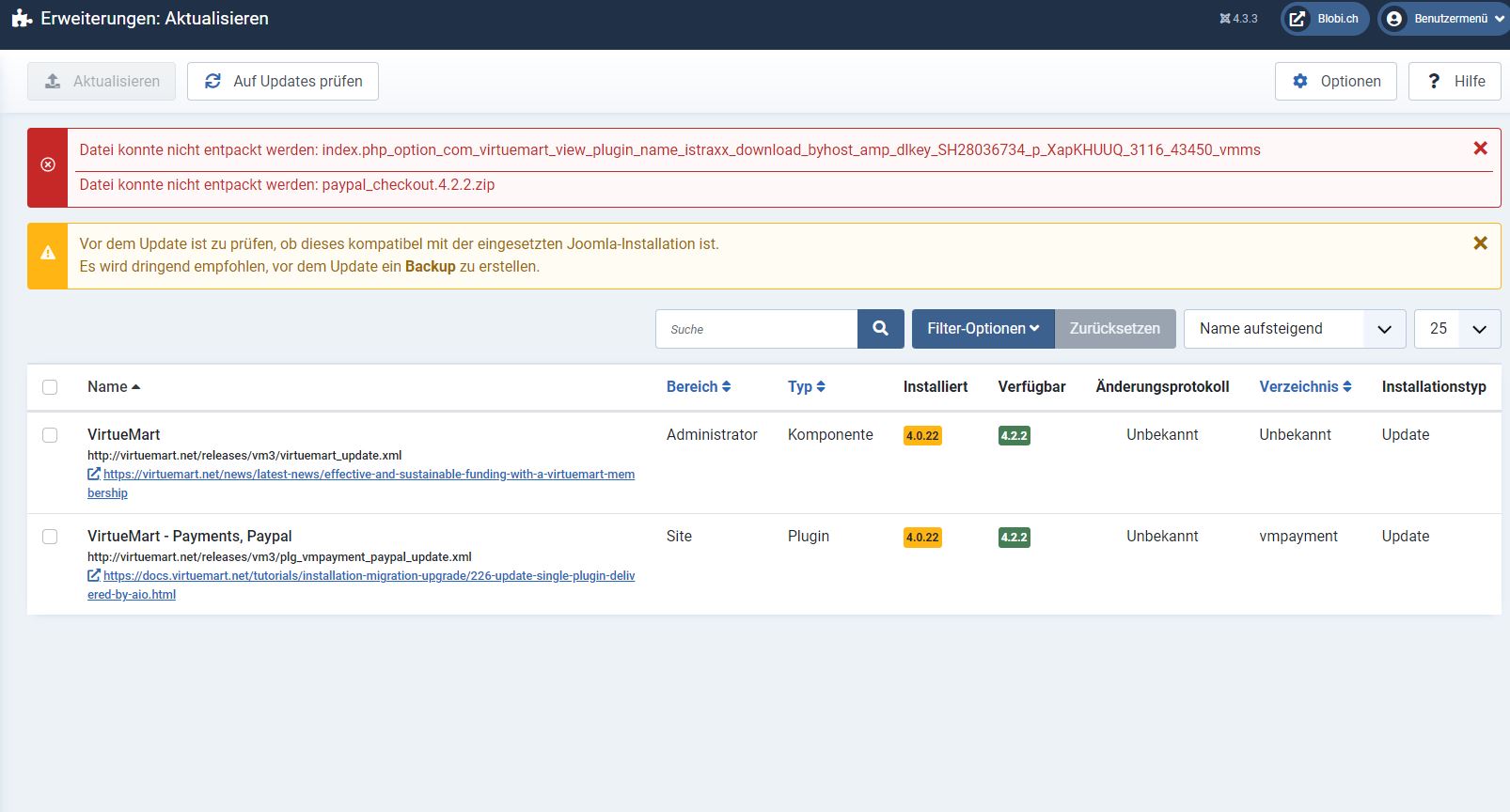Open Optionen with the gear icon
This screenshot has height=812, width=1510.
[1335, 82]
